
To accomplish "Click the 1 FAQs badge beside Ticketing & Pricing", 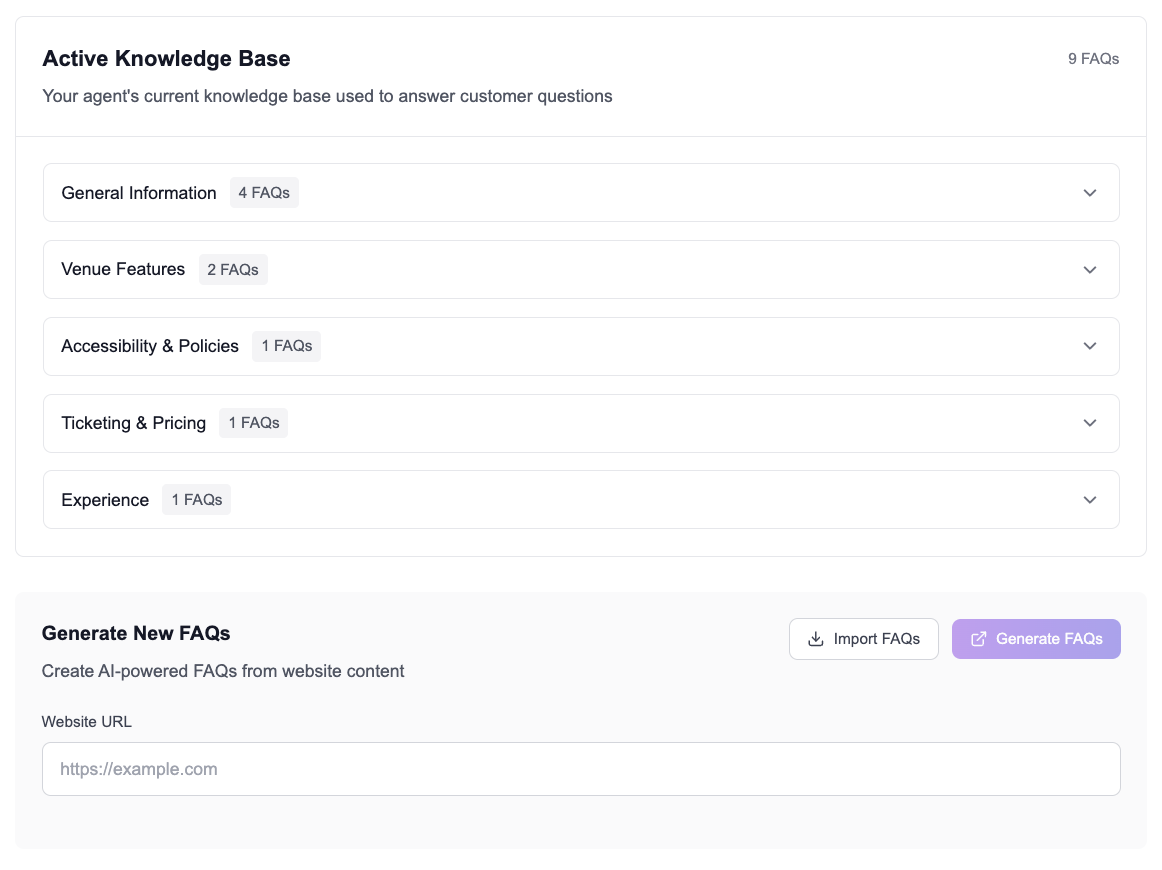I will (254, 423).
